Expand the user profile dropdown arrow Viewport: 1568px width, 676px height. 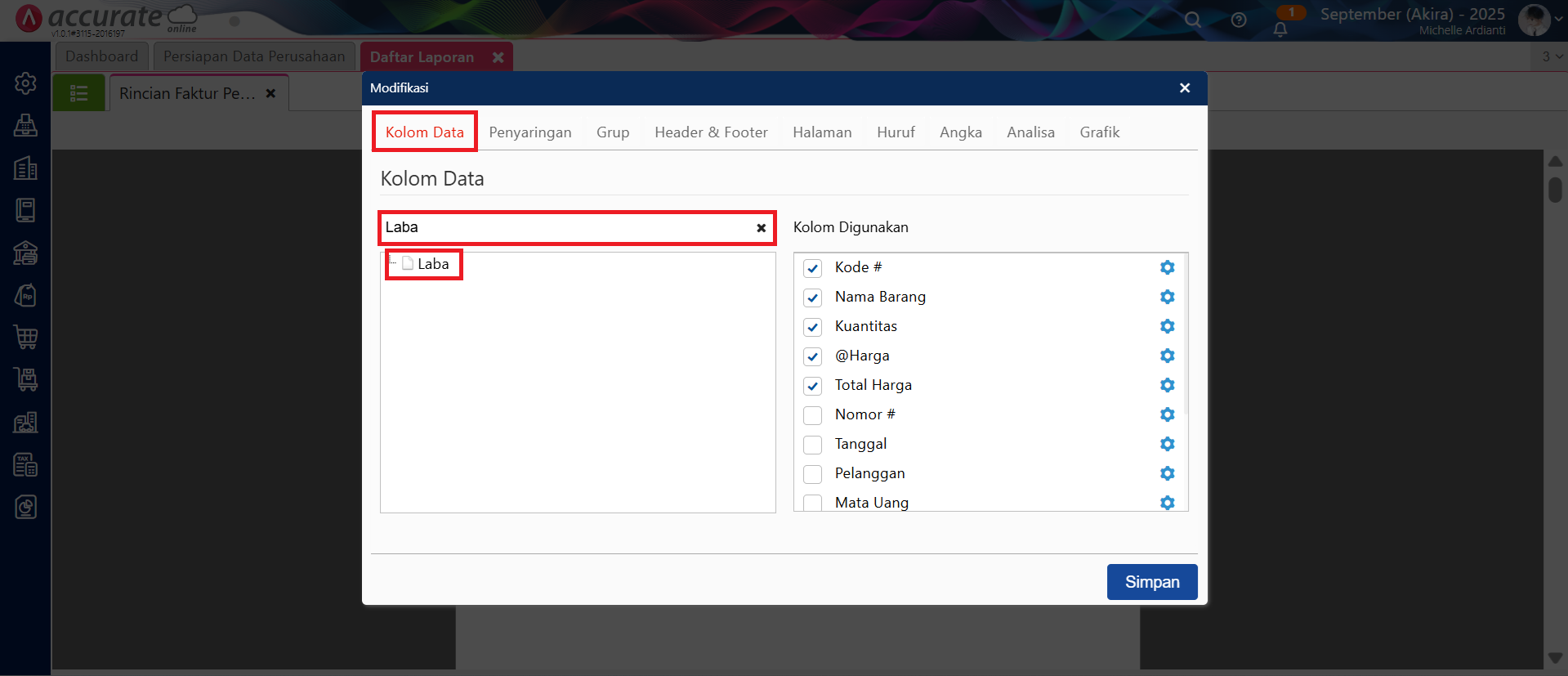(1558, 20)
